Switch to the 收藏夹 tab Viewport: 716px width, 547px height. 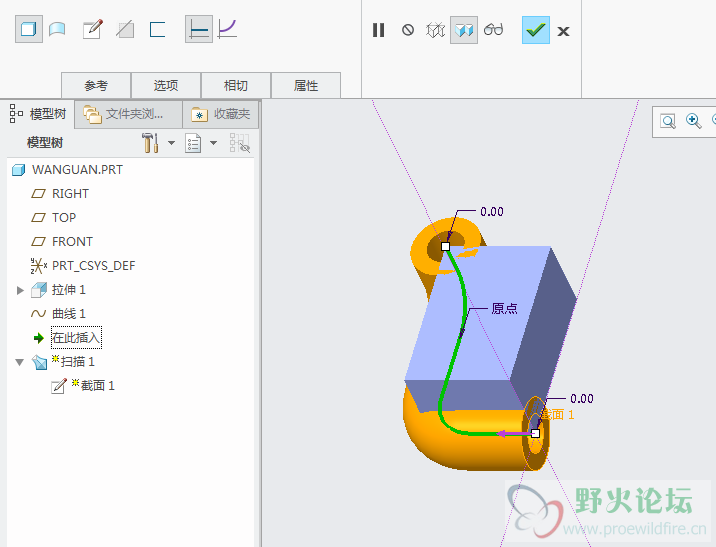pyautogui.click(x=221, y=114)
